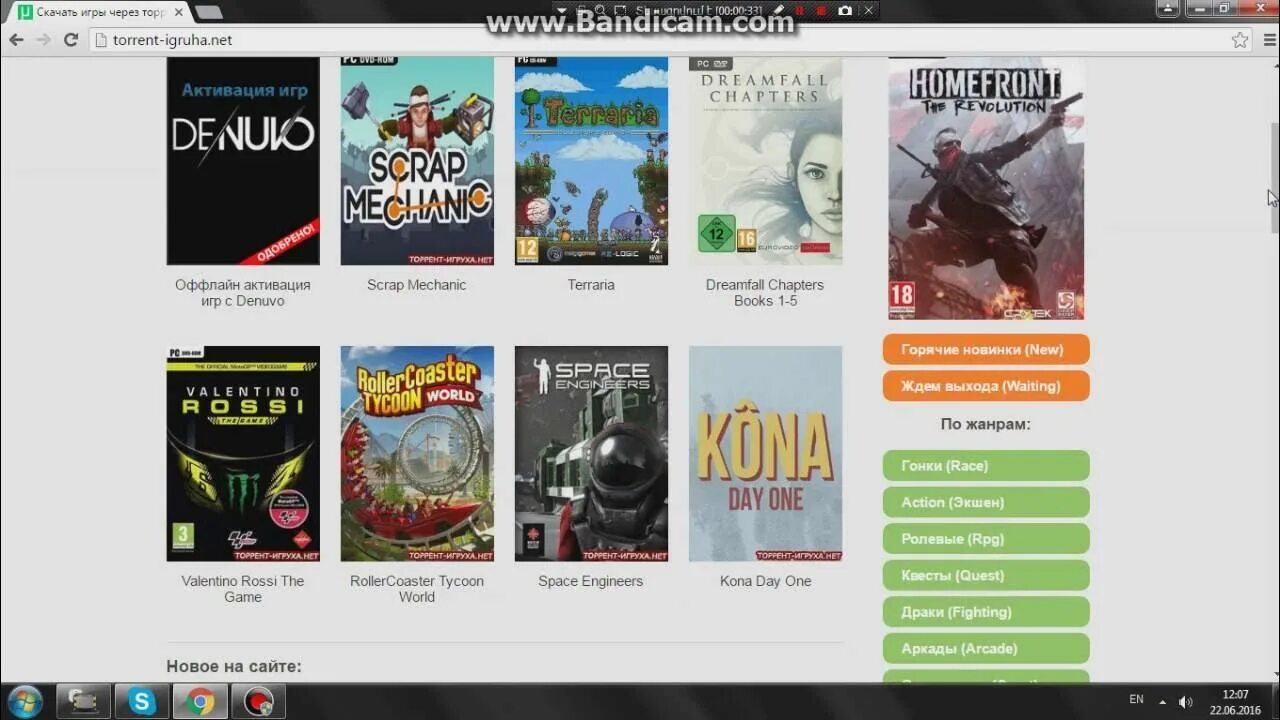Screen dimensions: 1280x720
Task: Select the Скачать игры через торрент tab
Action: (100, 12)
